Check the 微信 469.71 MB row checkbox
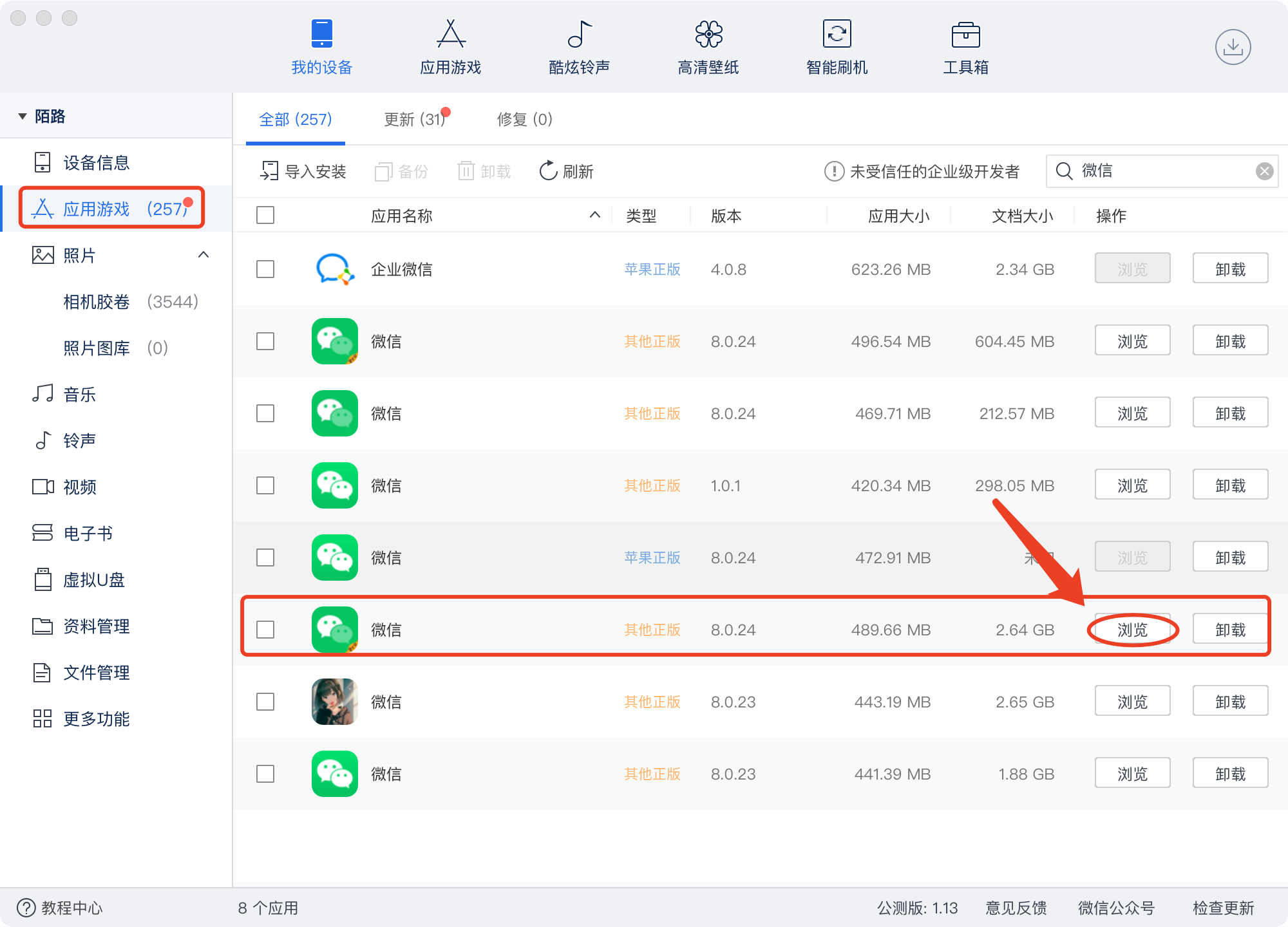 coord(265,413)
